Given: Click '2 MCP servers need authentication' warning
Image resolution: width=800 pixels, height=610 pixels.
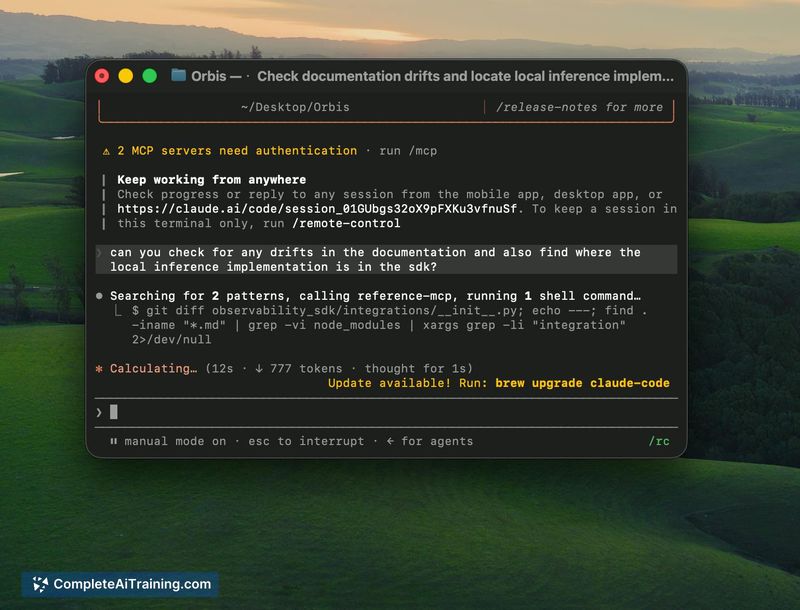Looking at the screenshot, I should 237,151.
